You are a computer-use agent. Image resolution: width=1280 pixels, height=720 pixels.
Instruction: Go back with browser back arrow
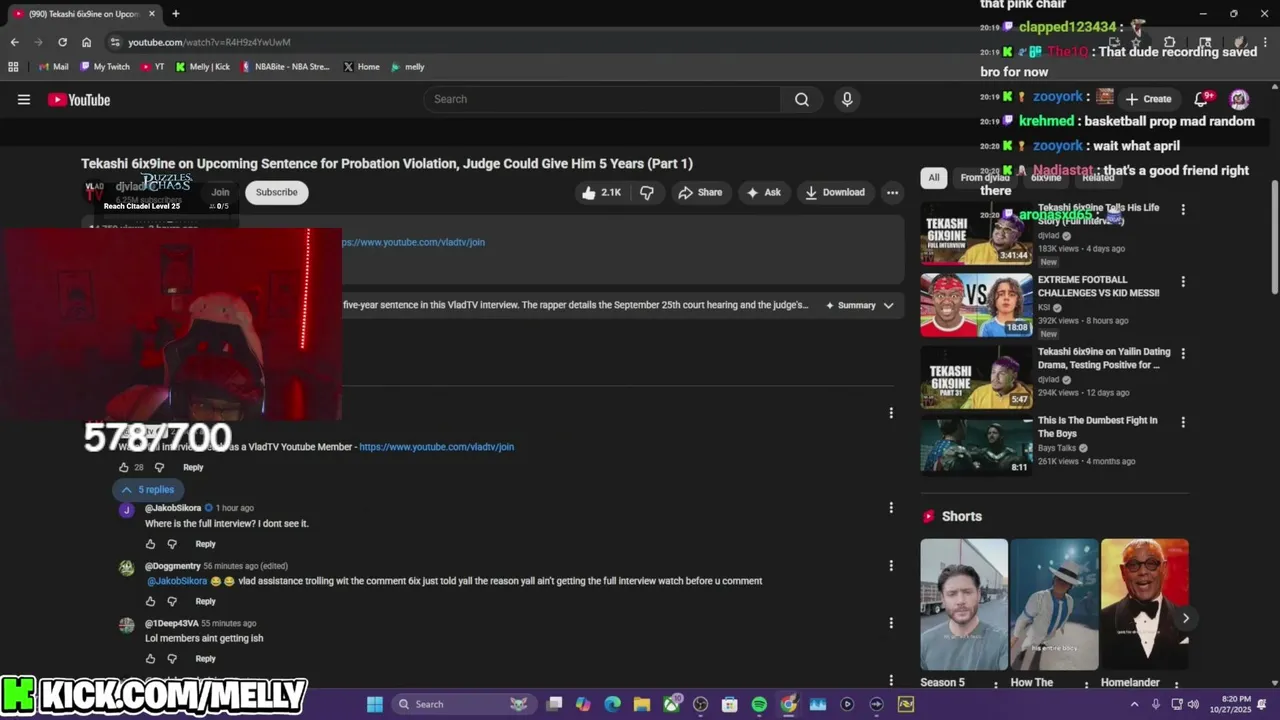pyautogui.click(x=14, y=42)
